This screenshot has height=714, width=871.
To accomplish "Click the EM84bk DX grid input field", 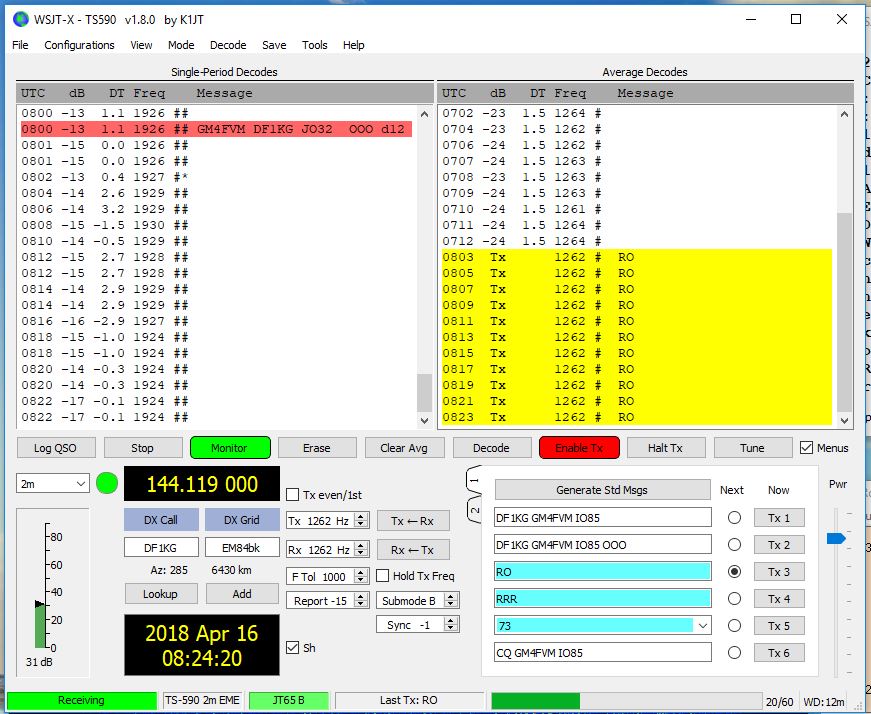I will [x=242, y=548].
